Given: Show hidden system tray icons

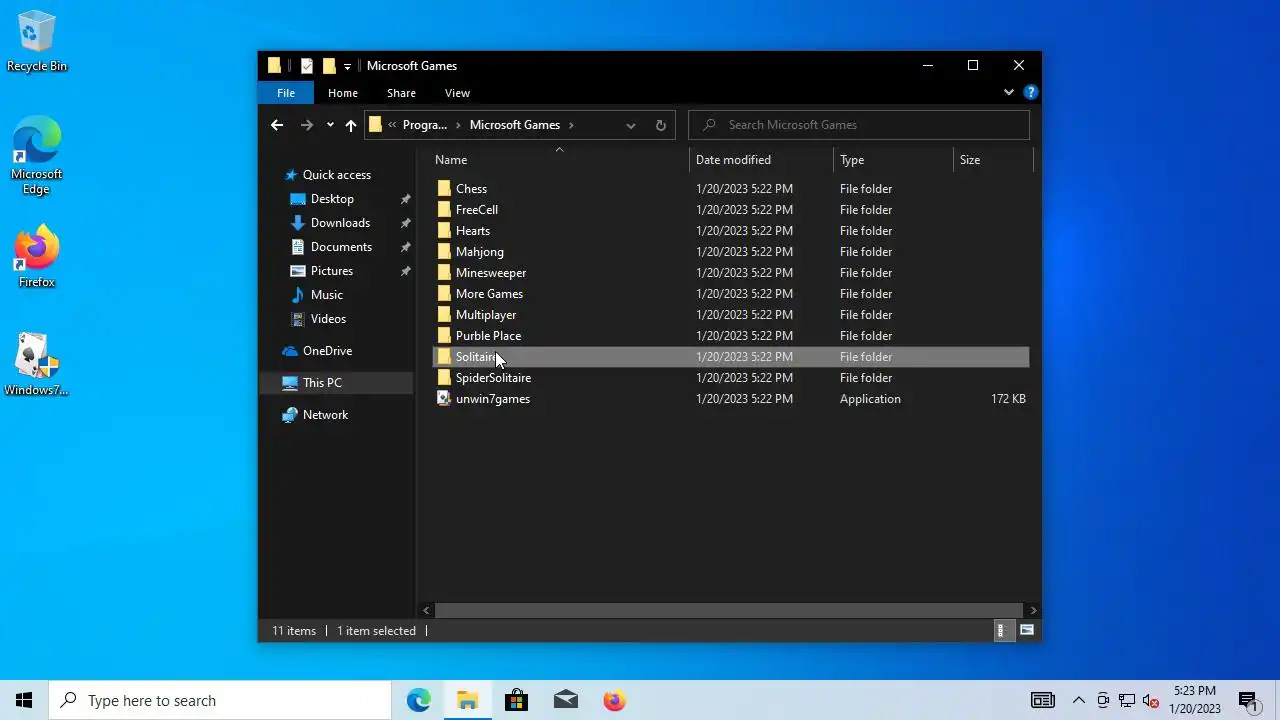Looking at the screenshot, I should [1078, 700].
